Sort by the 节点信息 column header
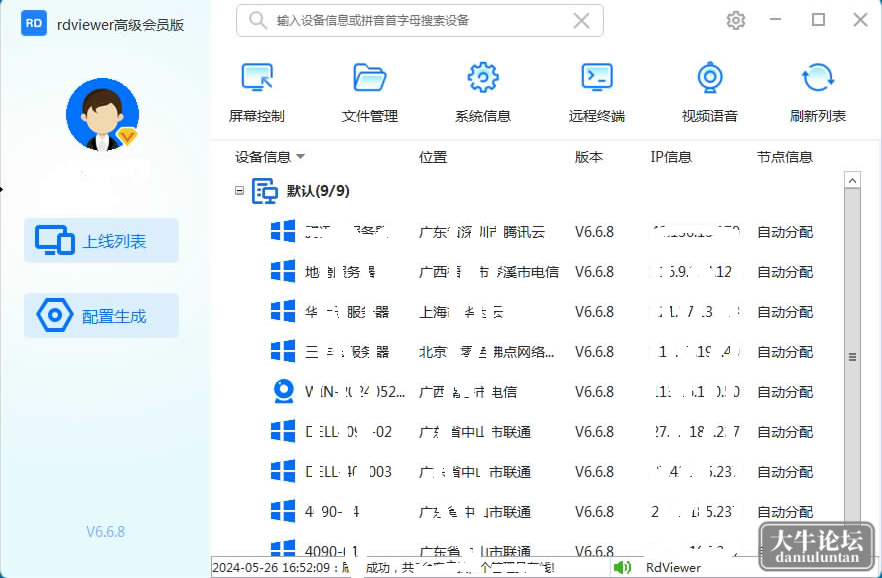The image size is (882, 578). pyautogui.click(x=785, y=157)
